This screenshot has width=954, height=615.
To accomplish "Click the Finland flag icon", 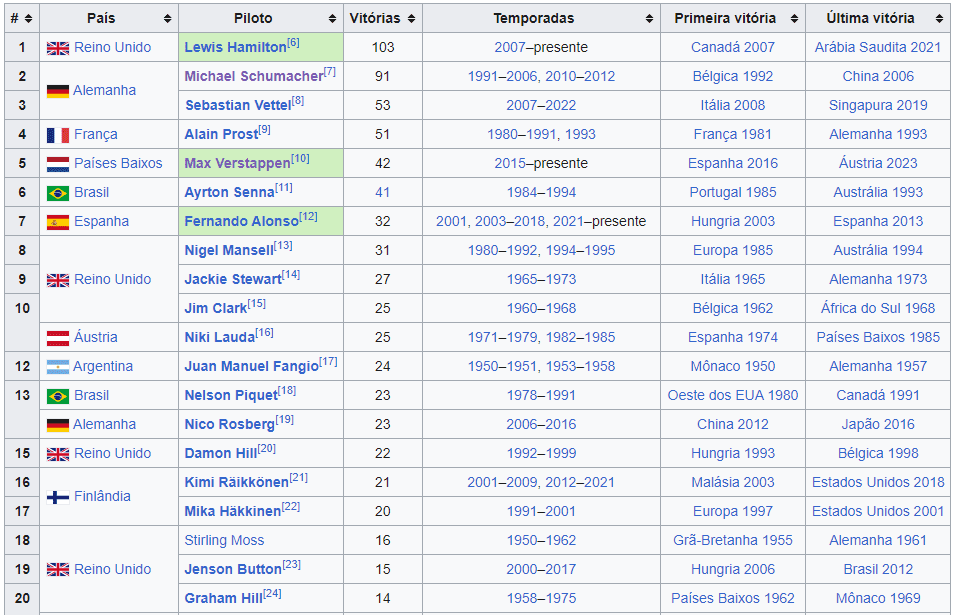I will coord(57,497).
